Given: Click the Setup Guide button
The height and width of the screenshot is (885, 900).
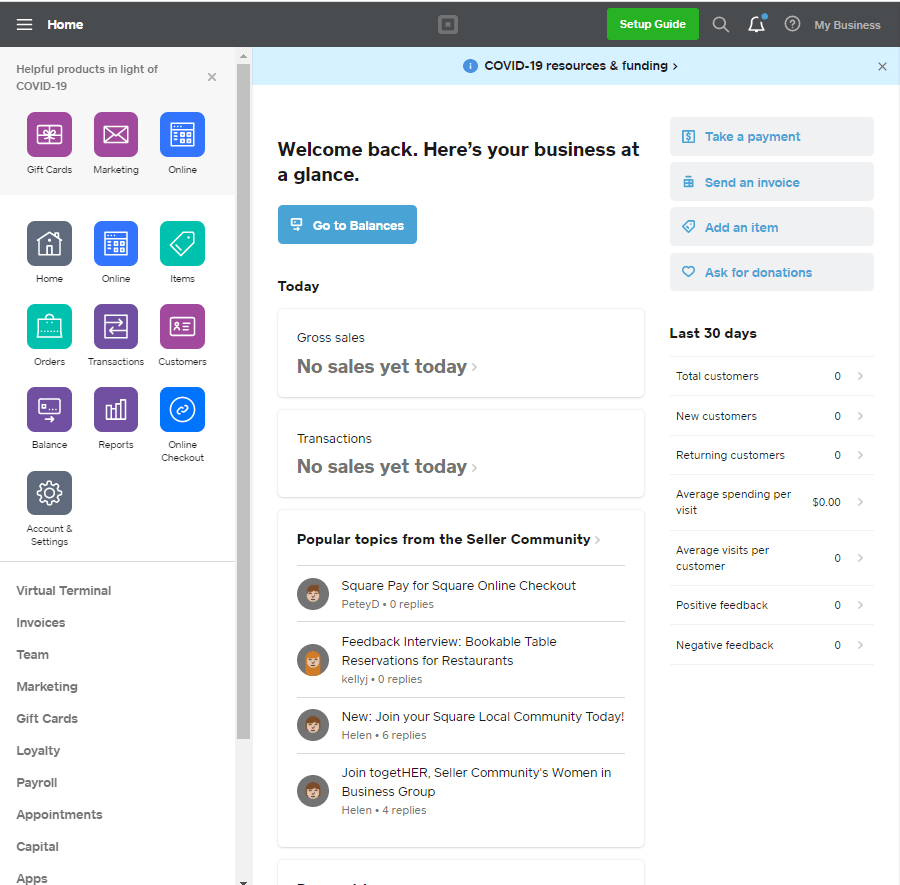Looking at the screenshot, I should (x=653, y=24).
